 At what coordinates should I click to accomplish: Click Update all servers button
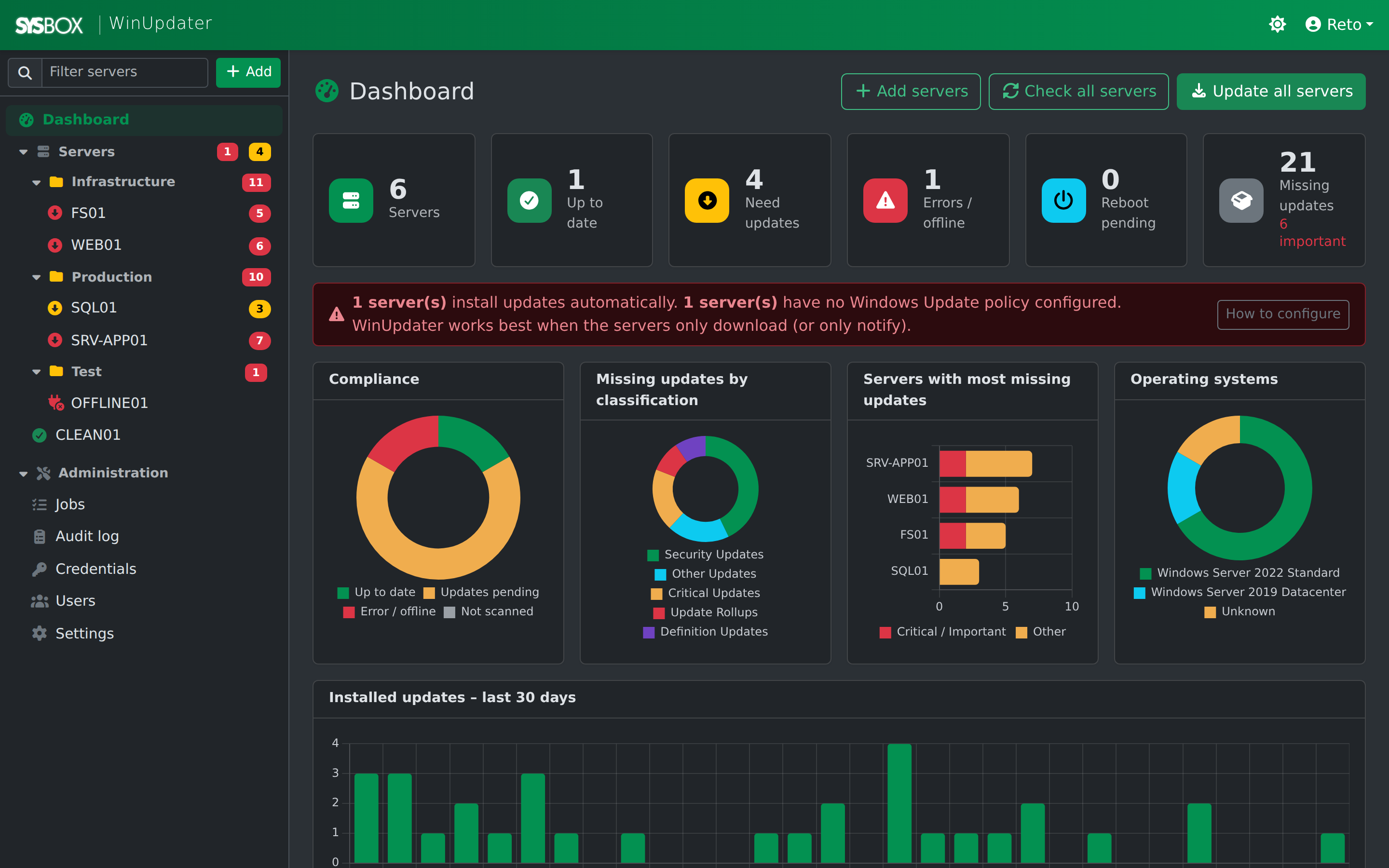point(1271,91)
